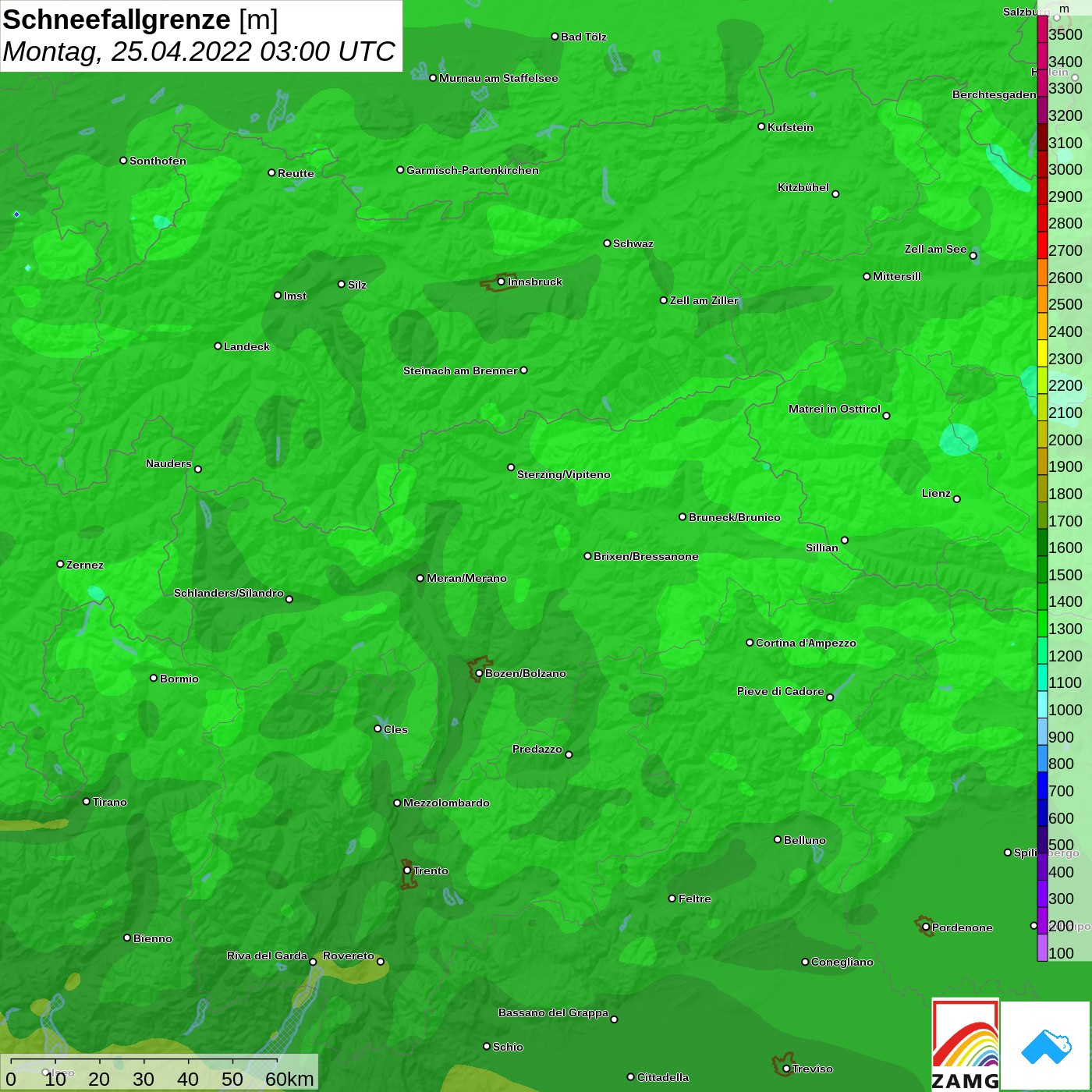Click the "60km" scale bar label

pyautogui.click(x=289, y=1079)
